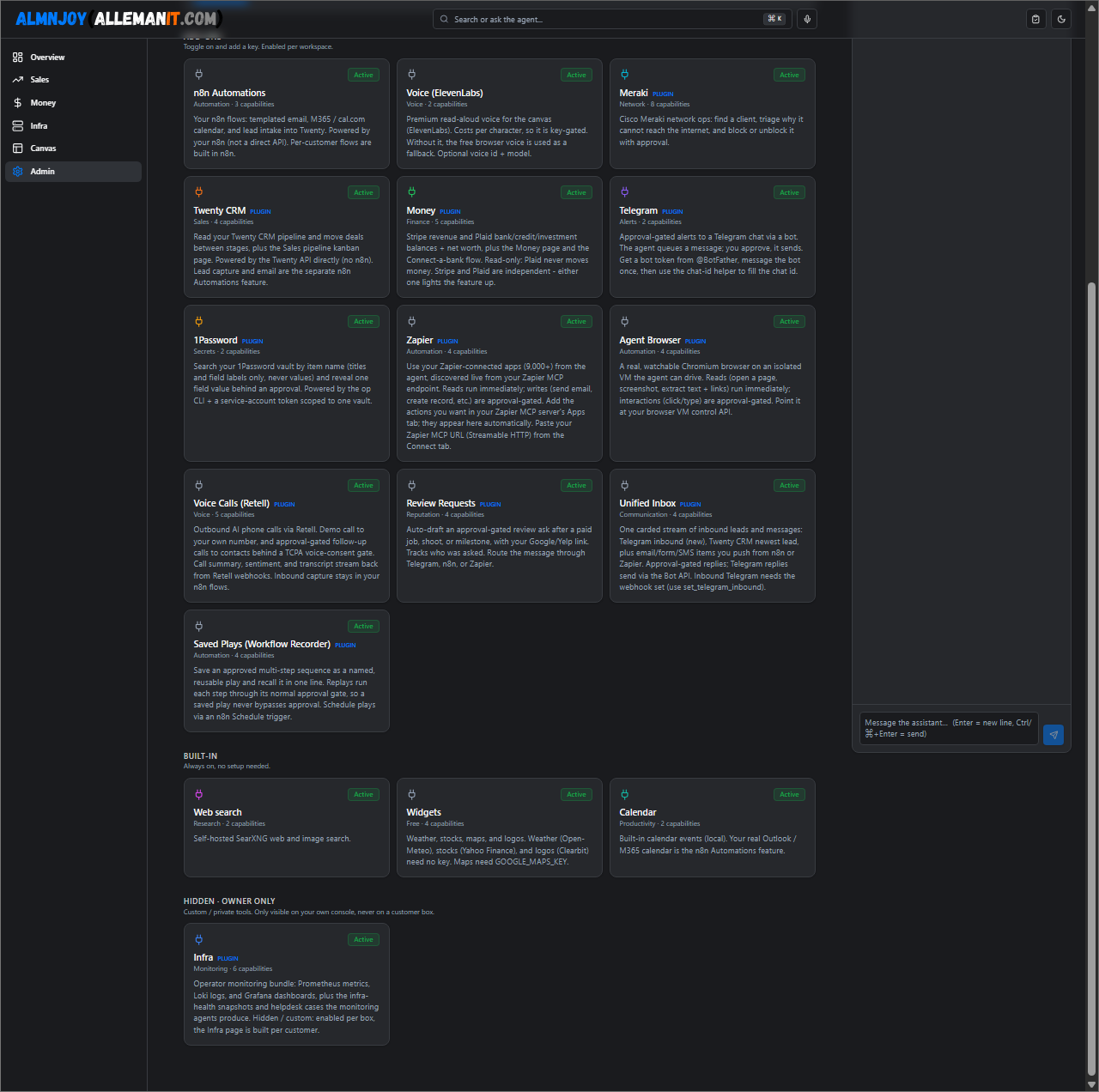Send the assistant message with paper plane icon
Screen dimensions: 1099x1092
(x=1053, y=734)
